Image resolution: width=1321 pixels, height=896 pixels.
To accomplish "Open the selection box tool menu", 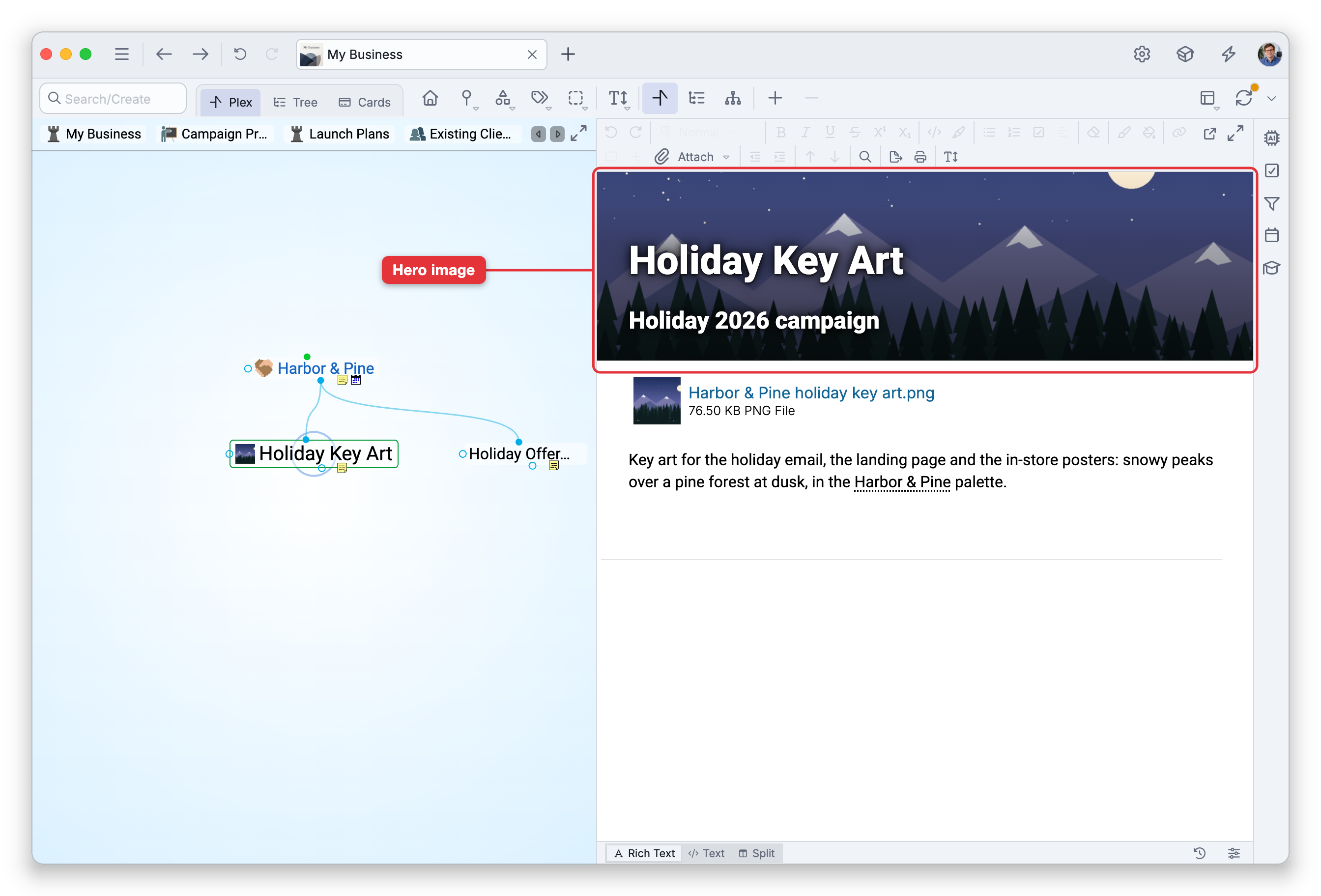I will 576,98.
